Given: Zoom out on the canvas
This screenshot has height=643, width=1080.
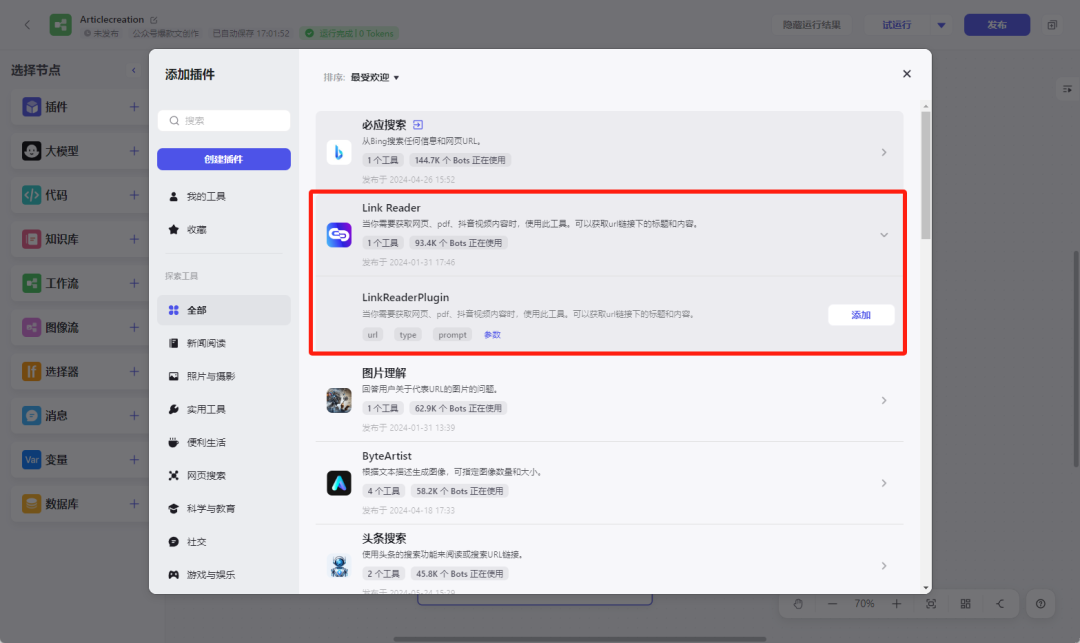Looking at the screenshot, I should click(x=832, y=604).
